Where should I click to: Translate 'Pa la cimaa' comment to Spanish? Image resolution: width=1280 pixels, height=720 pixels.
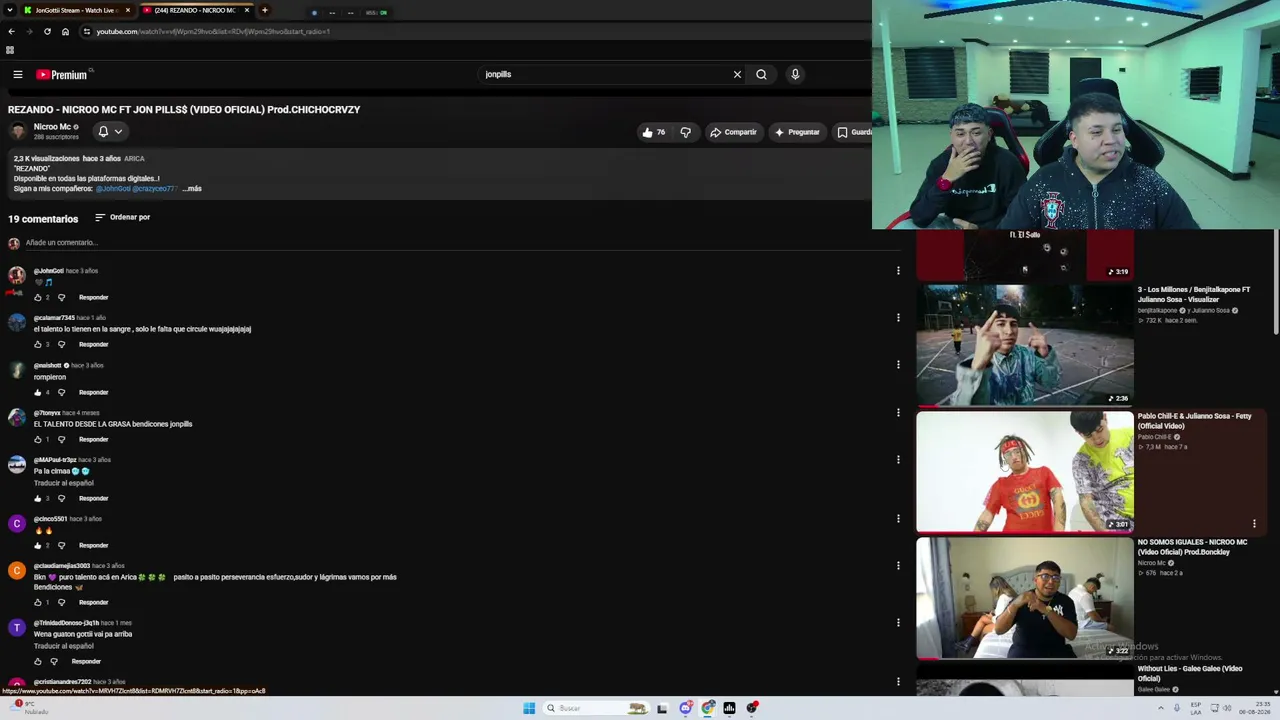click(x=63, y=483)
